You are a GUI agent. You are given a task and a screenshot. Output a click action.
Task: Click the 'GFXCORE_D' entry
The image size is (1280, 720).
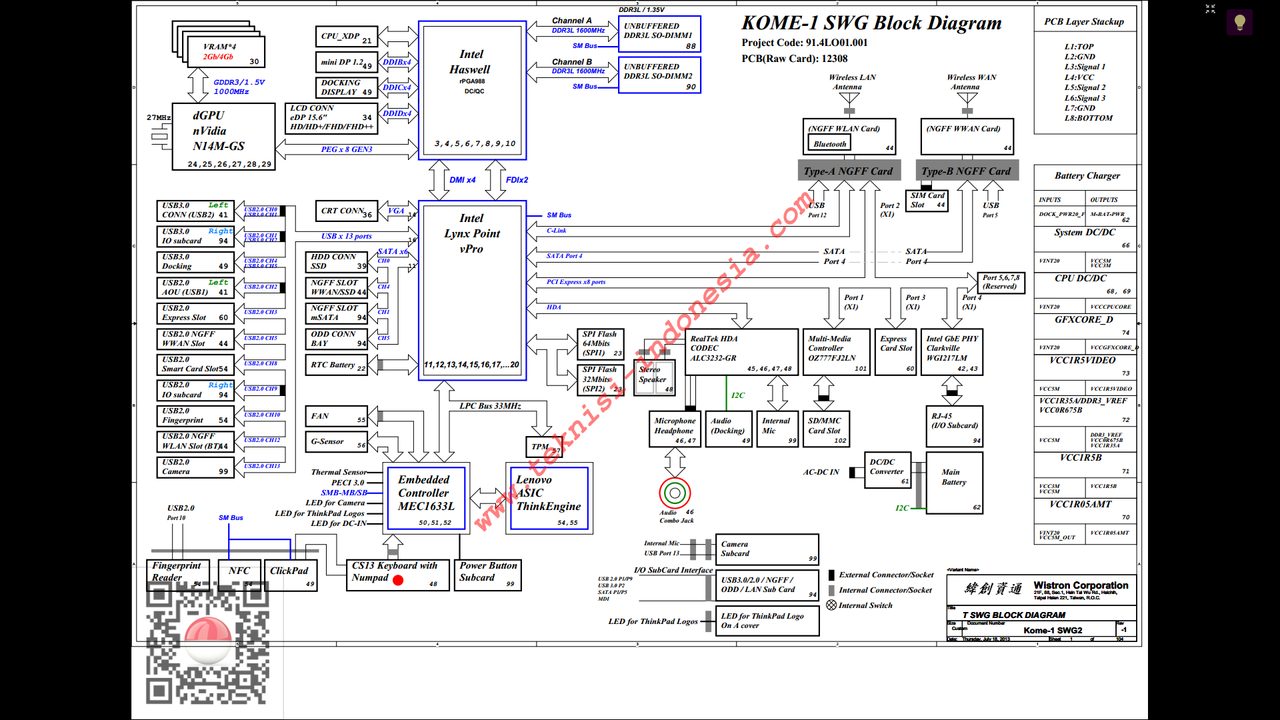click(x=1083, y=320)
